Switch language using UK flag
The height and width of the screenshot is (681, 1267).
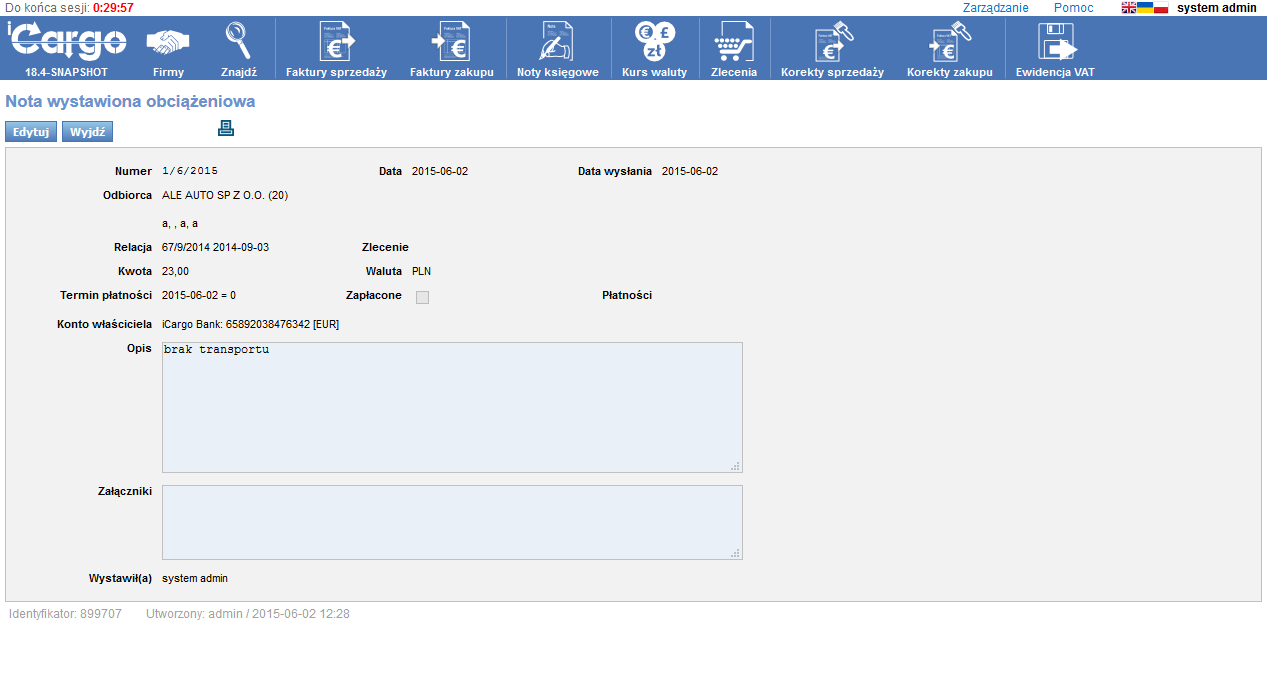point(1129,8)
